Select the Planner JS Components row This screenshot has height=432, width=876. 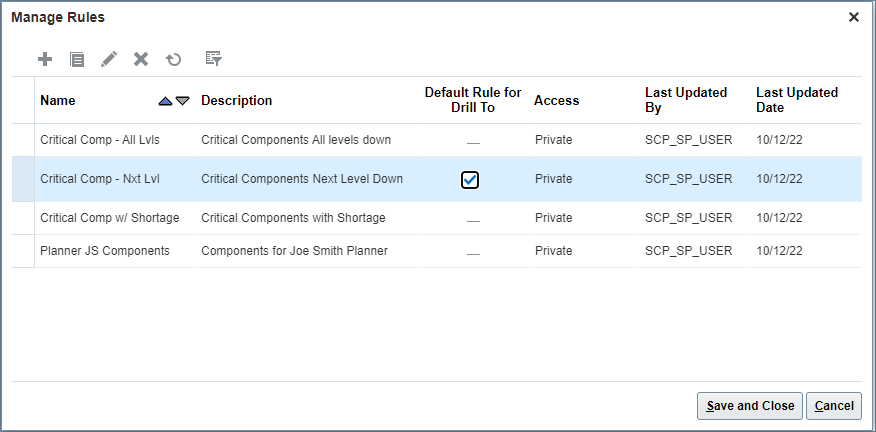tap(104, 251)
